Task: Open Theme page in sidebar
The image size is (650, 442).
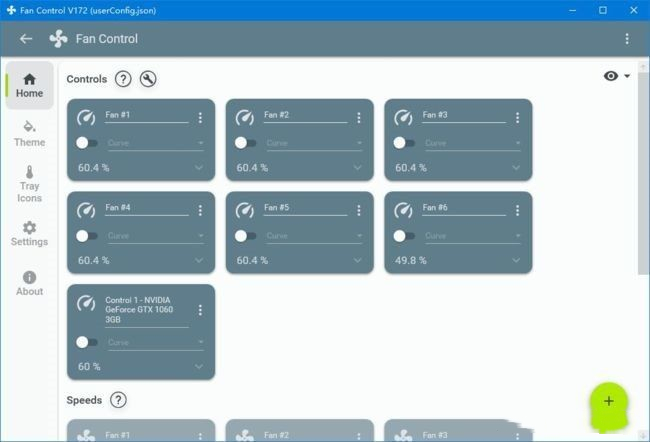Action: pos(29,134)
